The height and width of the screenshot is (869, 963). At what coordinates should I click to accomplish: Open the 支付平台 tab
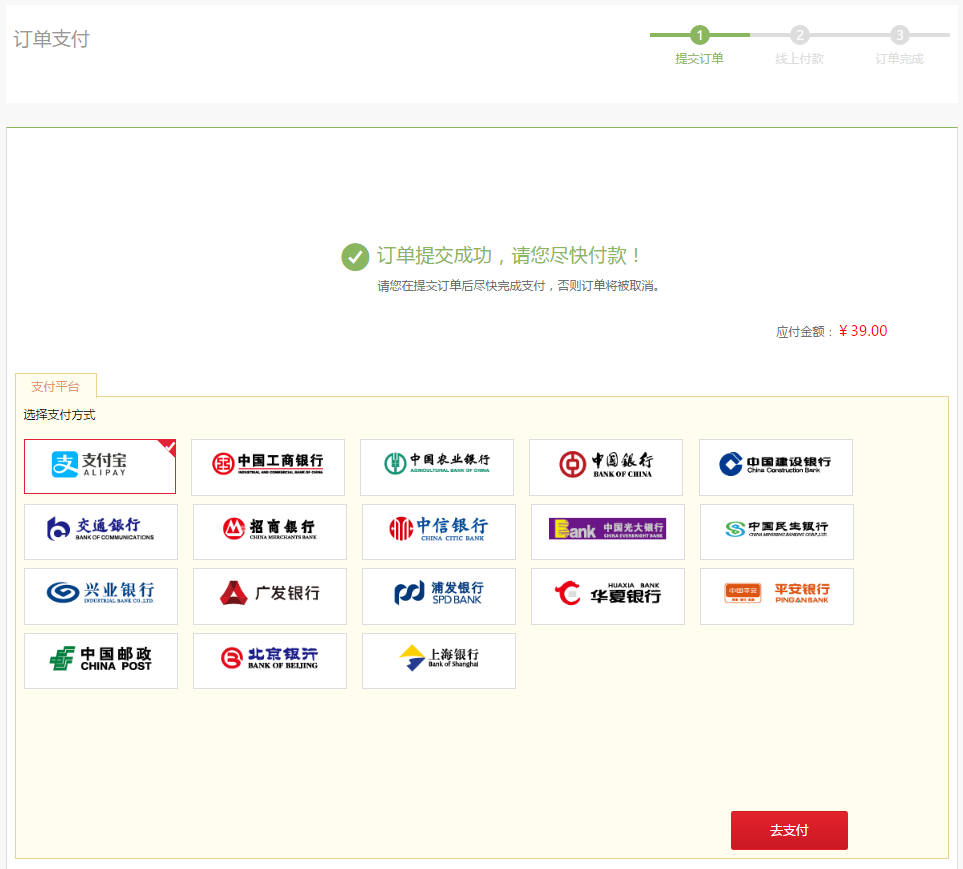[x=55, y=386]
